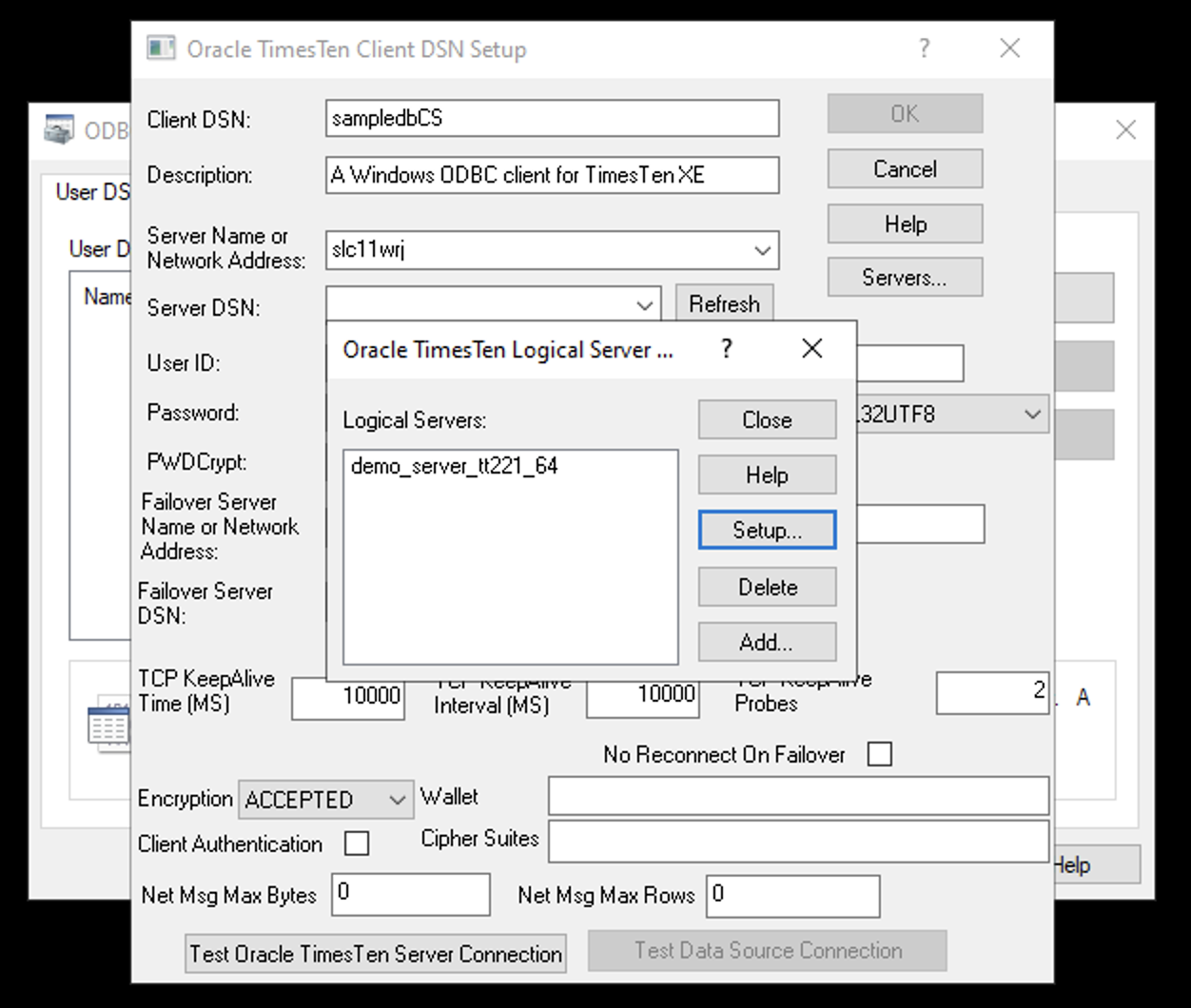Click the Setup button in the Logical Server dialog
1191x1008 pixels.
[x=767, y=530]
